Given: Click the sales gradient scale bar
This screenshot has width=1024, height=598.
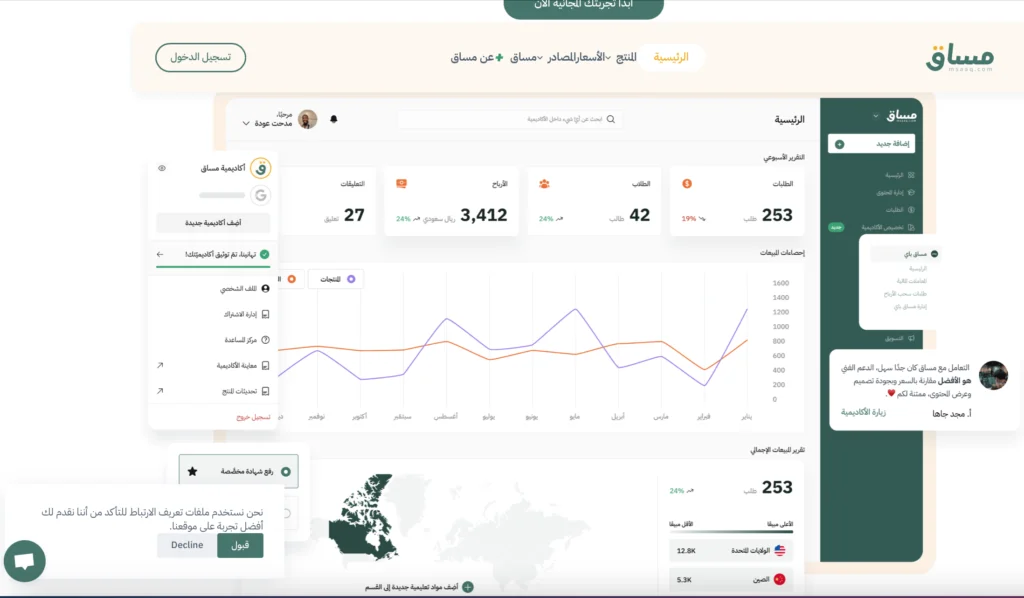Looking at the screenshot, I should coord(731,532).
